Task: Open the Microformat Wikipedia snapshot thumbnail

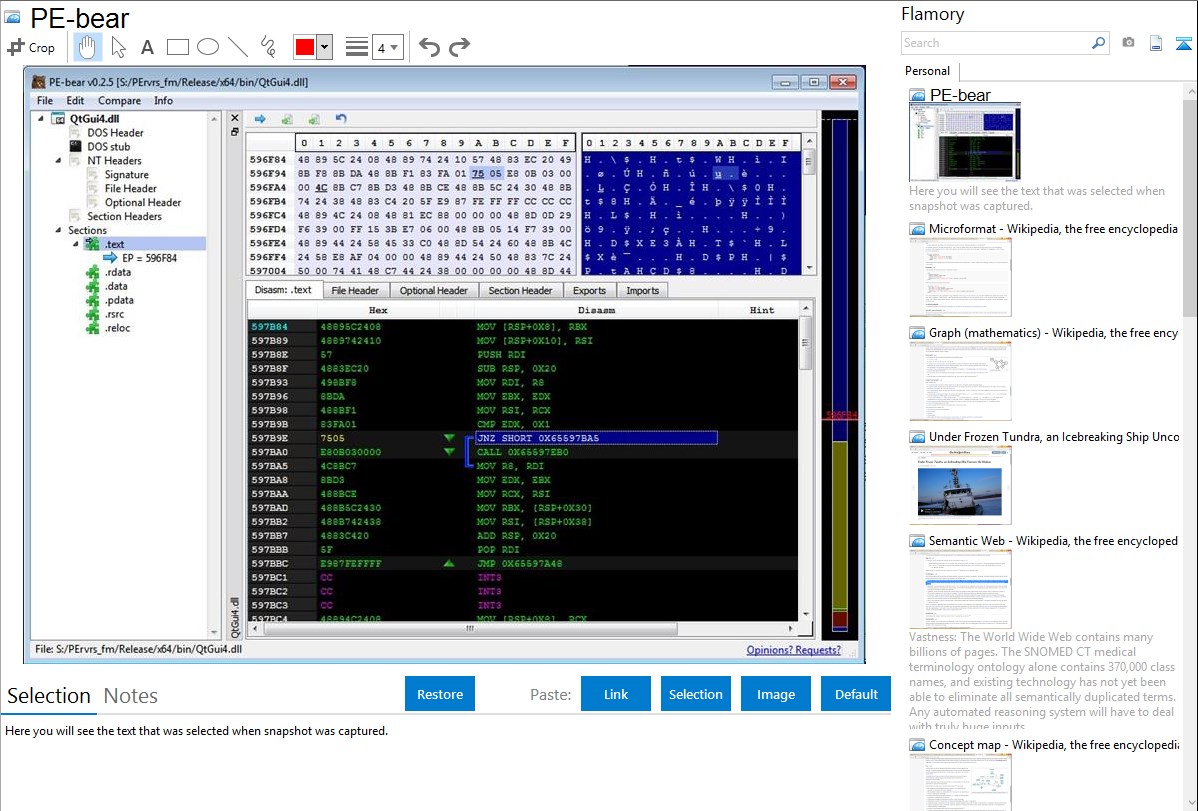Action: point(960,277)
